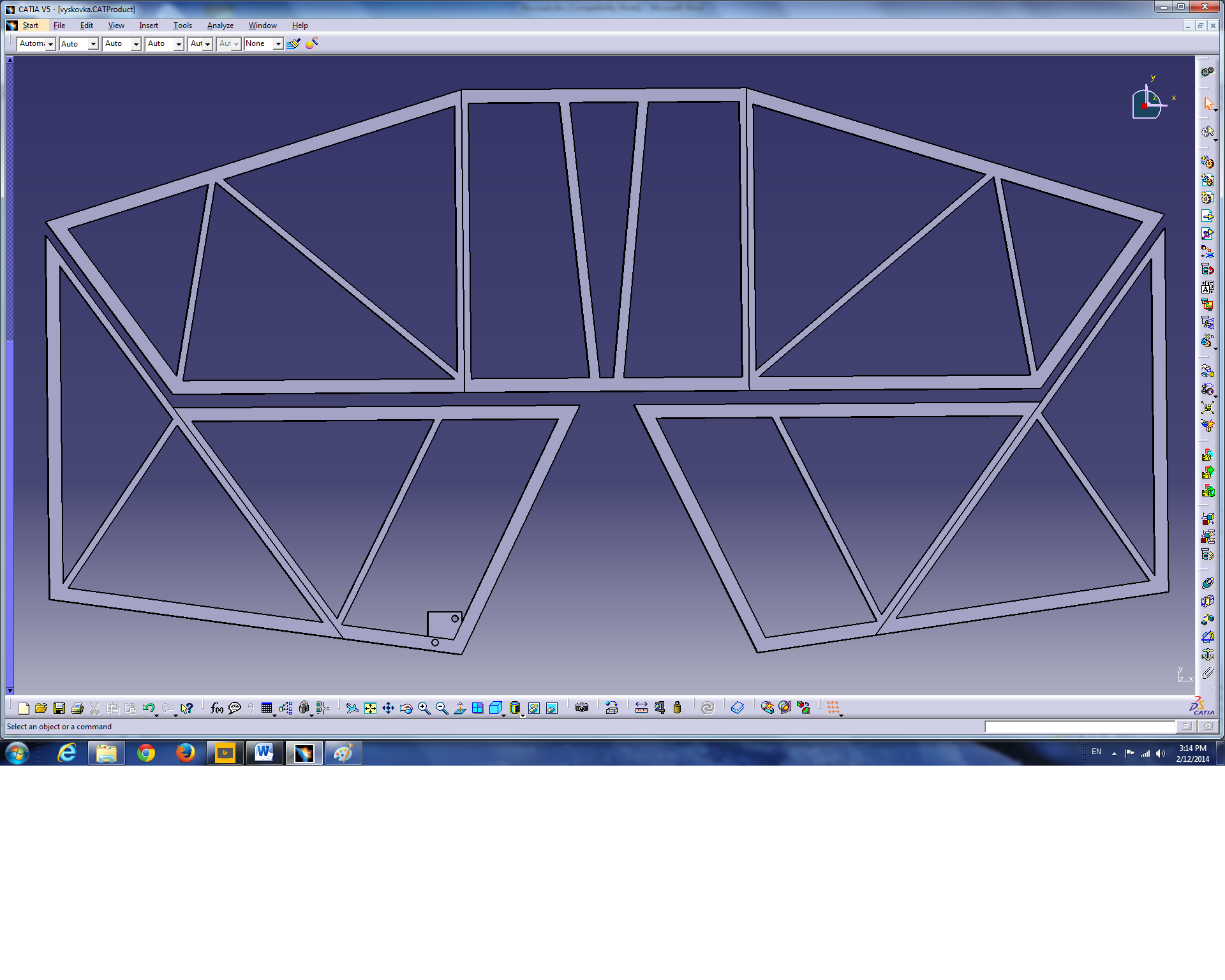
Task: Click the command input field in status bar
Action: tap(1079, 727)
